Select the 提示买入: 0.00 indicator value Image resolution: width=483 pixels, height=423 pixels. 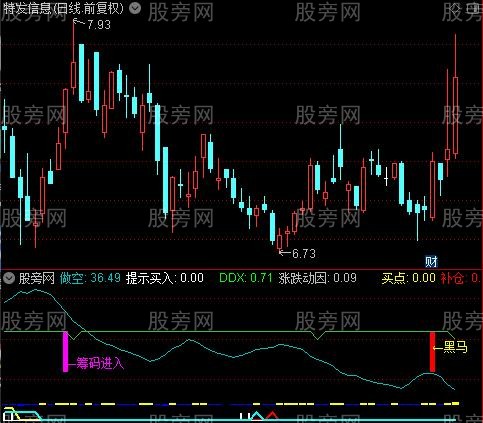coord(165,278)
